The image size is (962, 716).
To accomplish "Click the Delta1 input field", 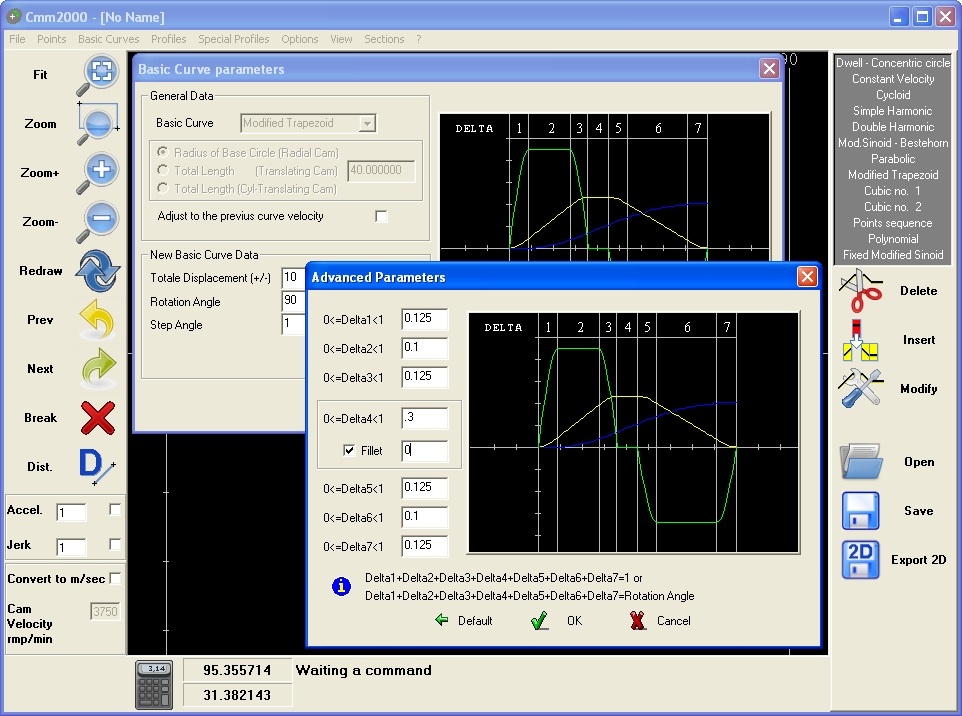I will click(x=425, y=318).
